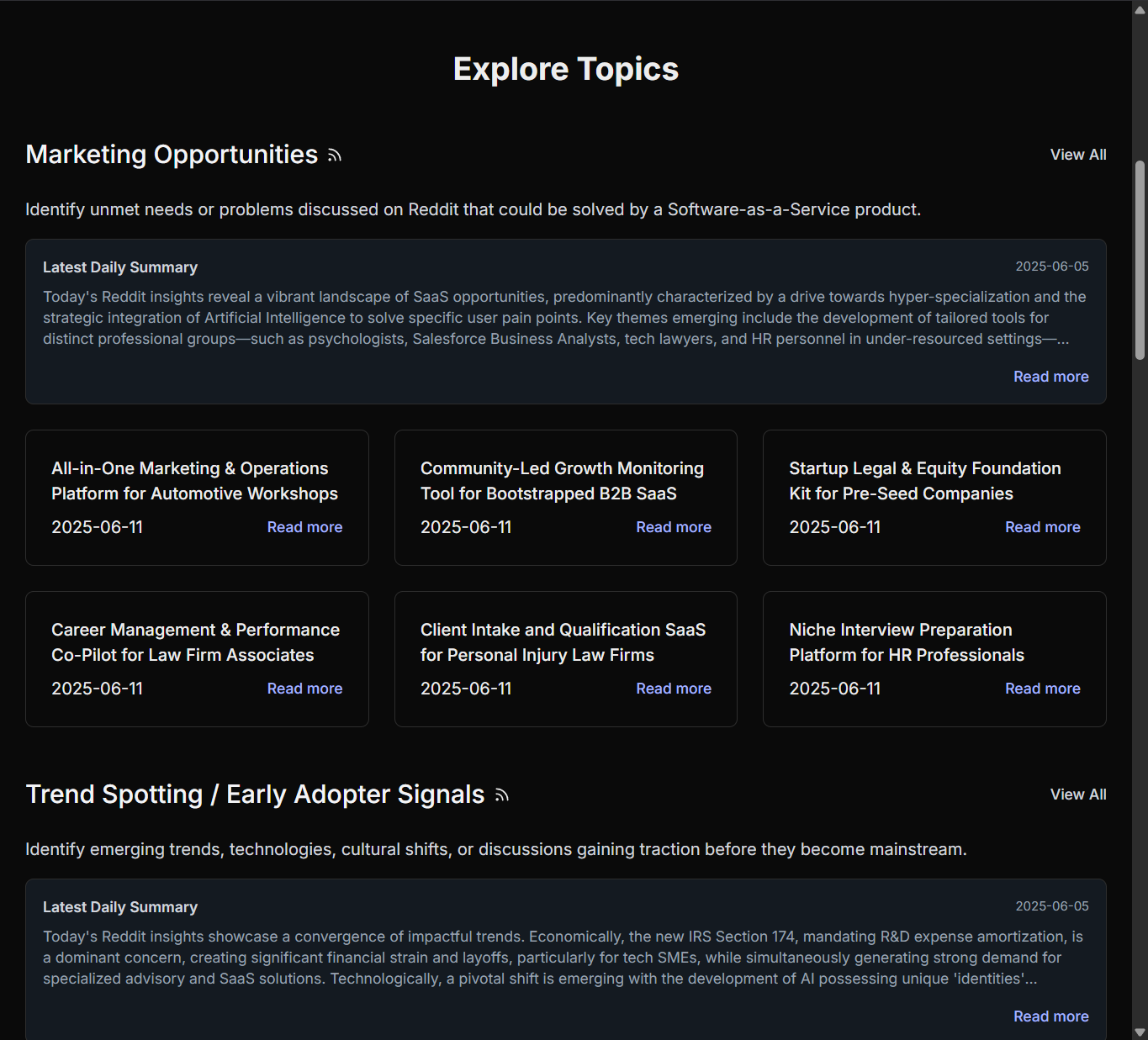Image resolution: width=1148 pixels, height=1040 pixels.
Task: Click the Marketing Opportunities heading
Action: click(x=172, y=155)
